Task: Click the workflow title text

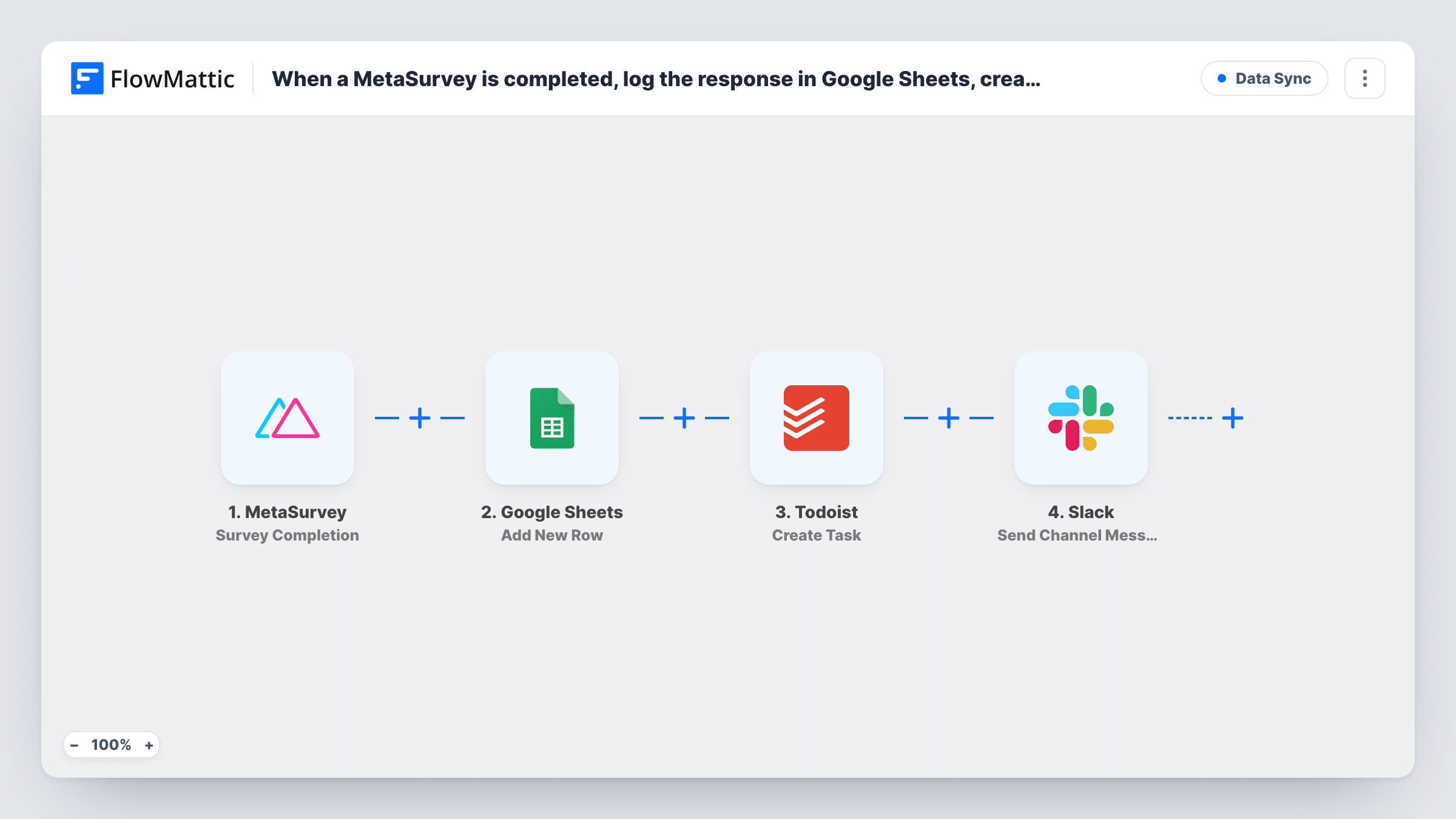Action: pyautogui.click(x=656, y=79)
